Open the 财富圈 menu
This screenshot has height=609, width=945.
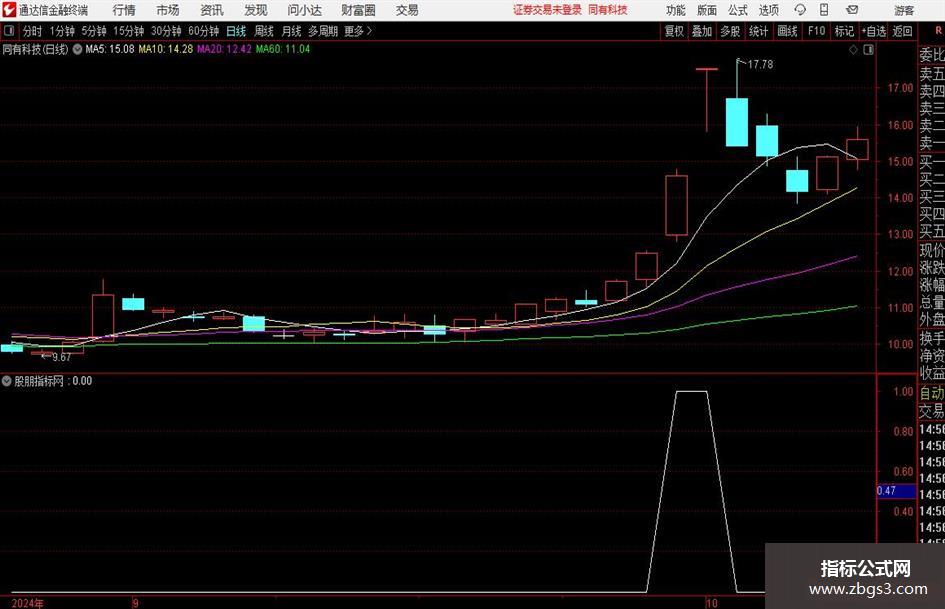coord(358,10)
